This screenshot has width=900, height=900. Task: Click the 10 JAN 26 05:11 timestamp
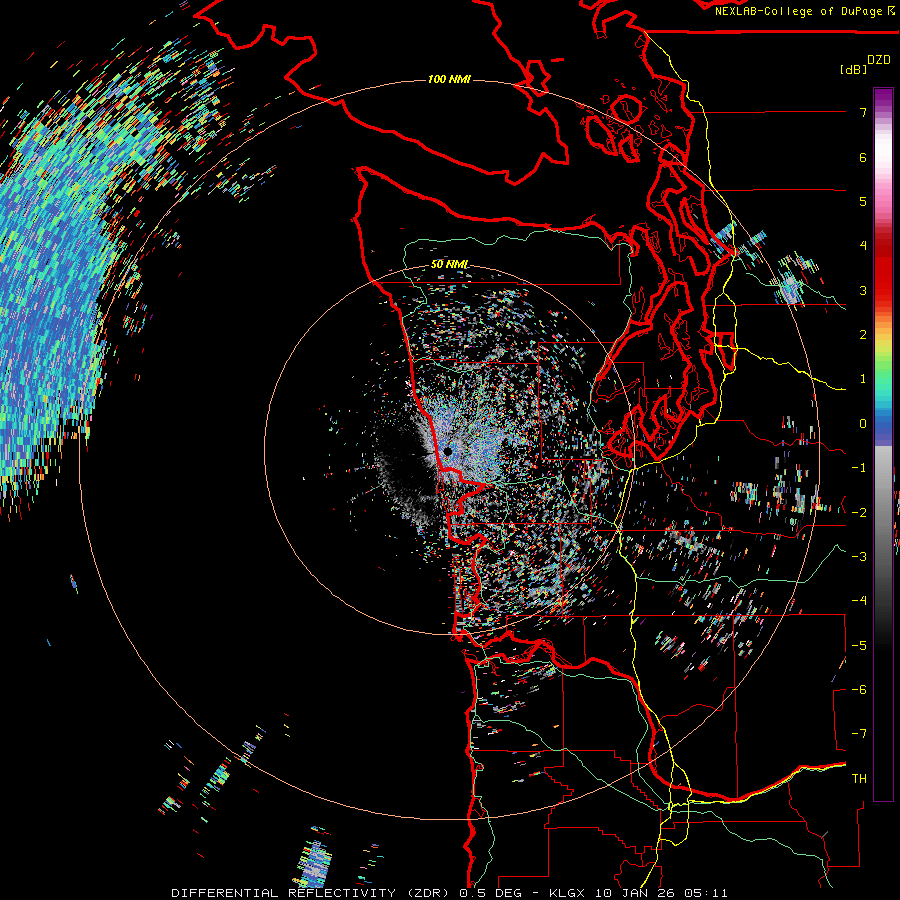pyautogui.click(x=661, y=893)
